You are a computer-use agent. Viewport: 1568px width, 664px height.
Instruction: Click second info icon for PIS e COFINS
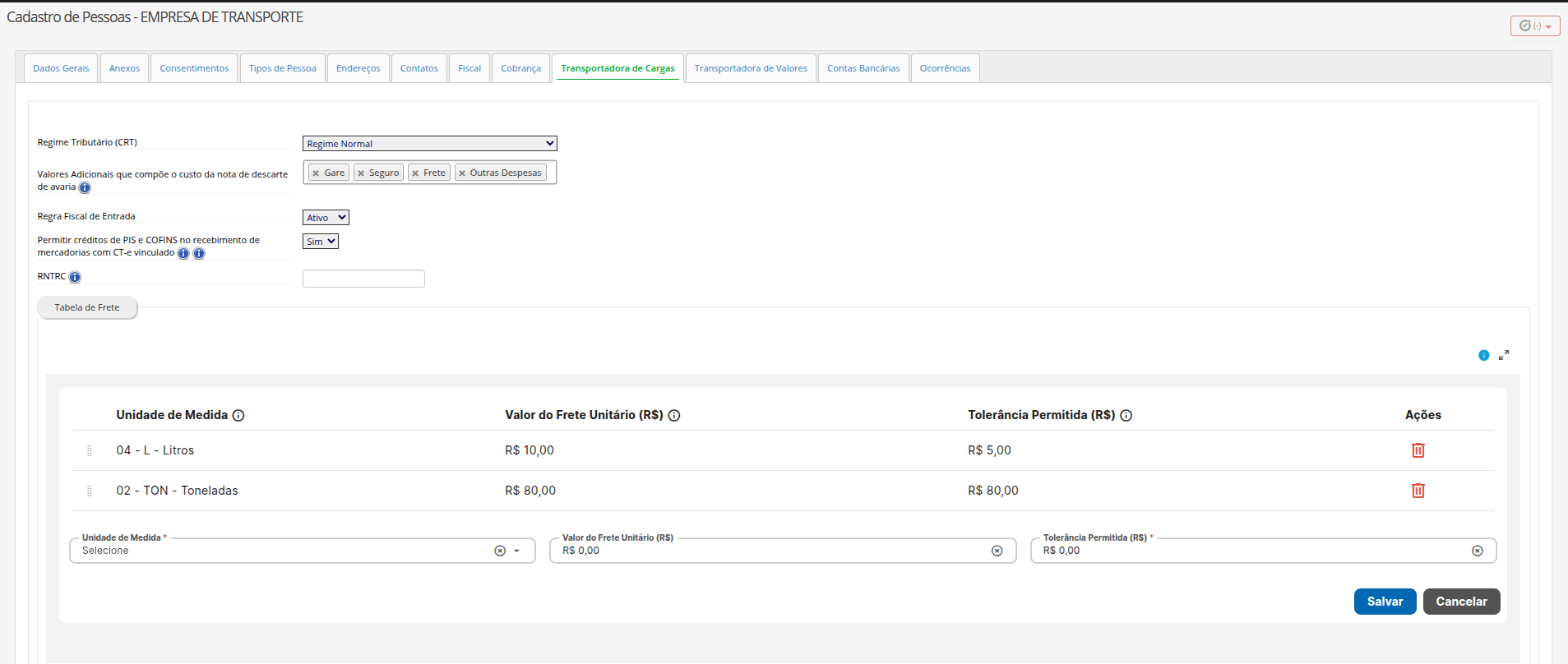[199, 253]
